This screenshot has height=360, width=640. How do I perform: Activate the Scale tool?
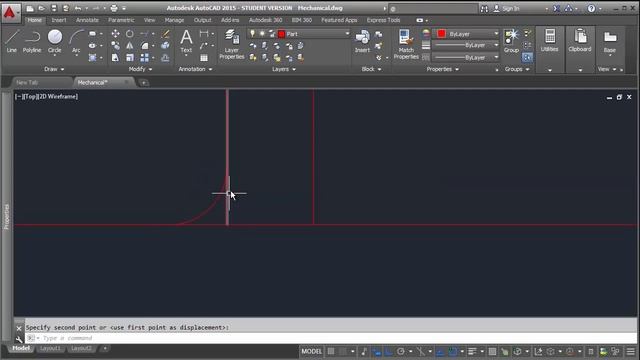pos(129,58)
